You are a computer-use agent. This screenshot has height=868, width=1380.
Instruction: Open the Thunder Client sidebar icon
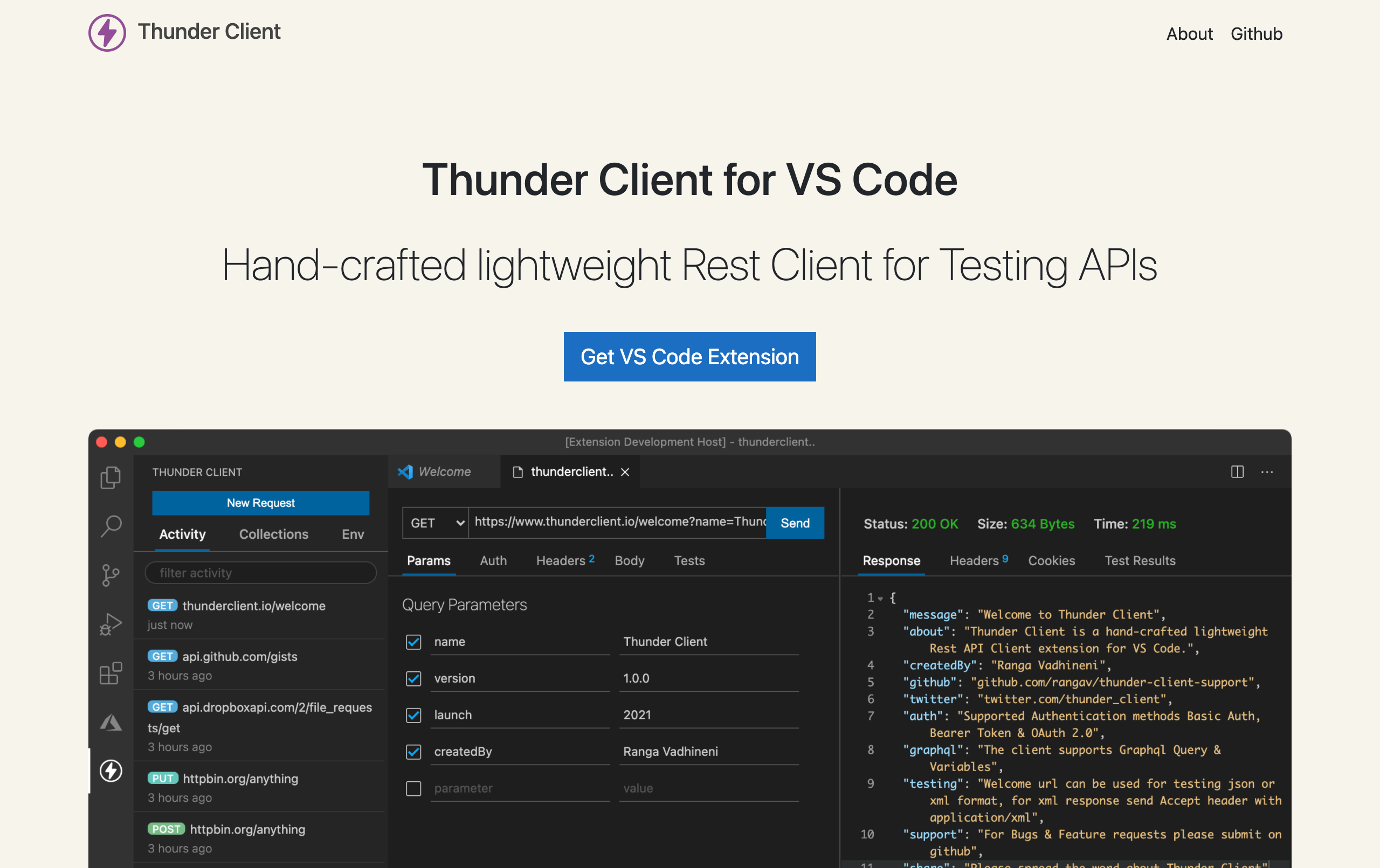click(110, 771)
